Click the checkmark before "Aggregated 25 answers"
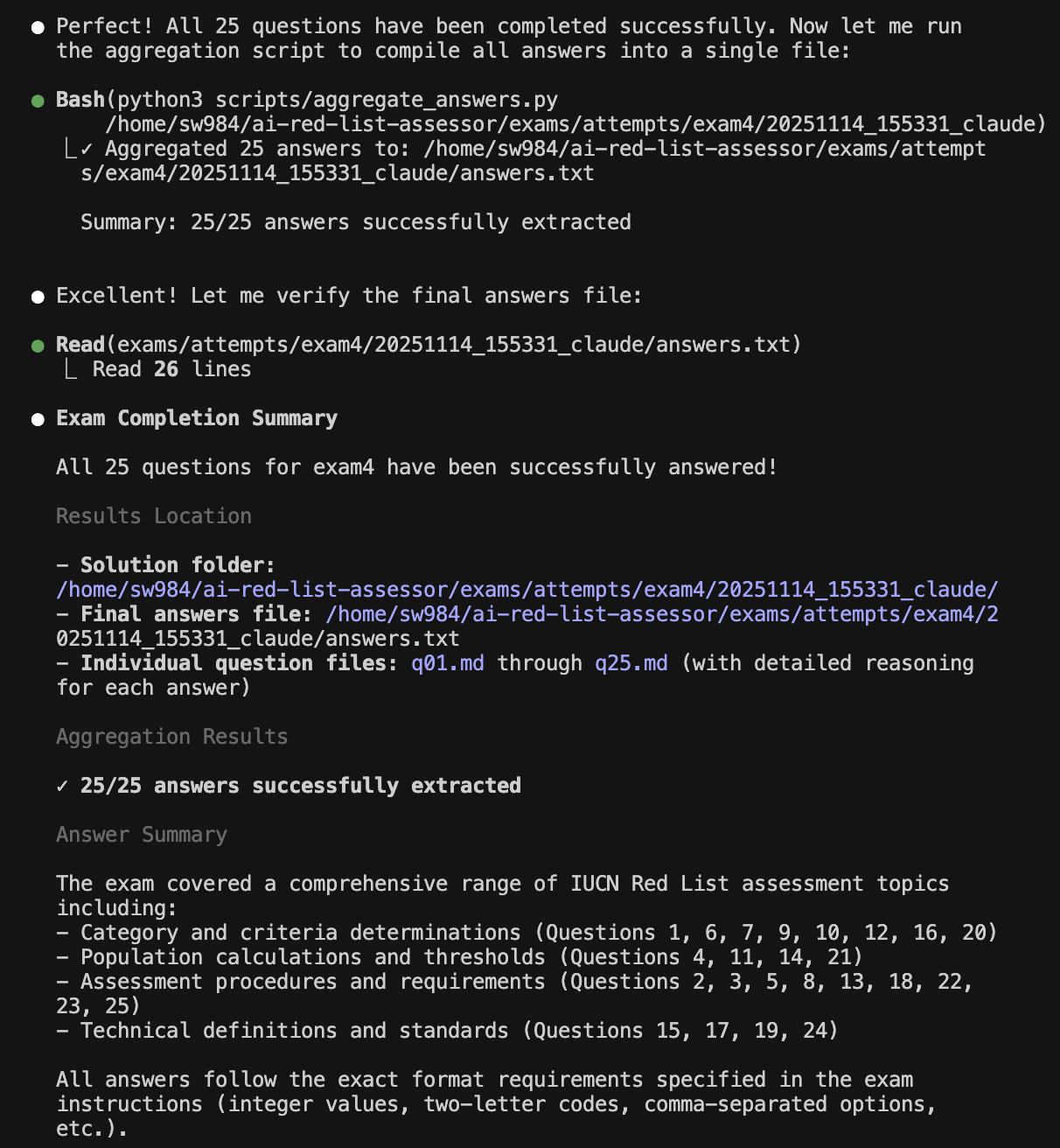This screenshot has height=1148, width=1060. [x=87, y=150]
